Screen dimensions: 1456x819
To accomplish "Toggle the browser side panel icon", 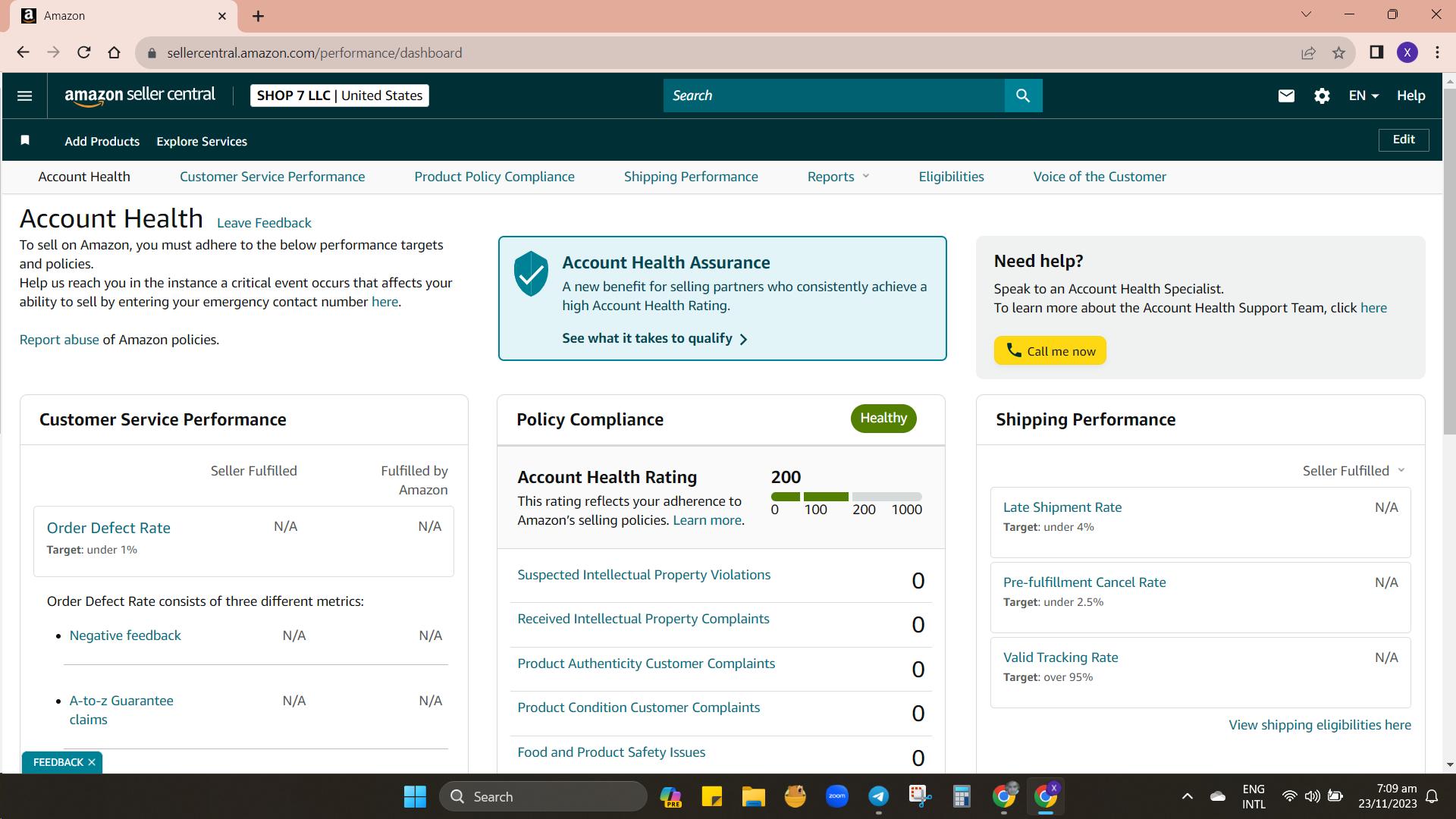I will [x=1376, y=52].
